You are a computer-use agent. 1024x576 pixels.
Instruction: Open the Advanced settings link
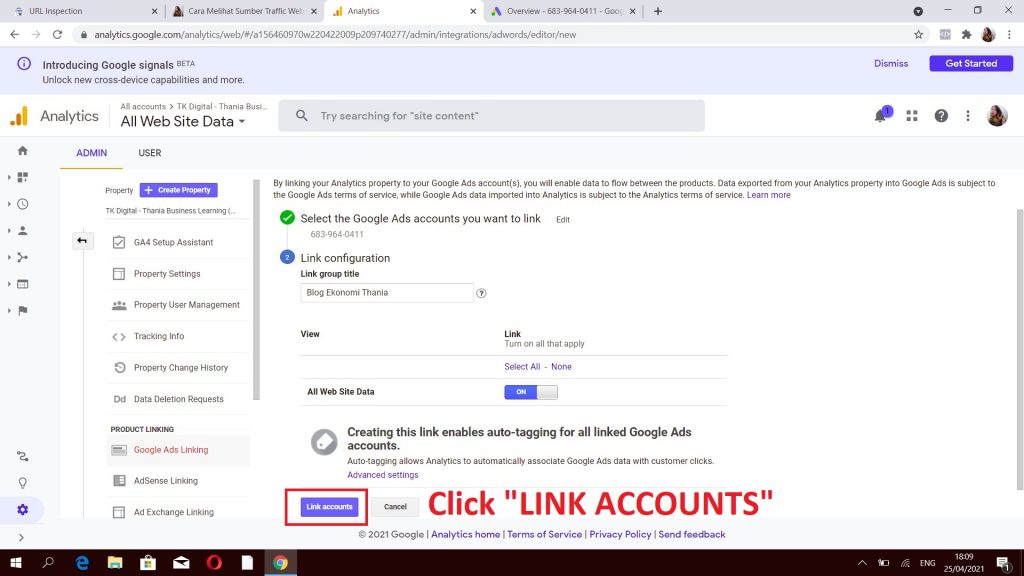point(383,475)
